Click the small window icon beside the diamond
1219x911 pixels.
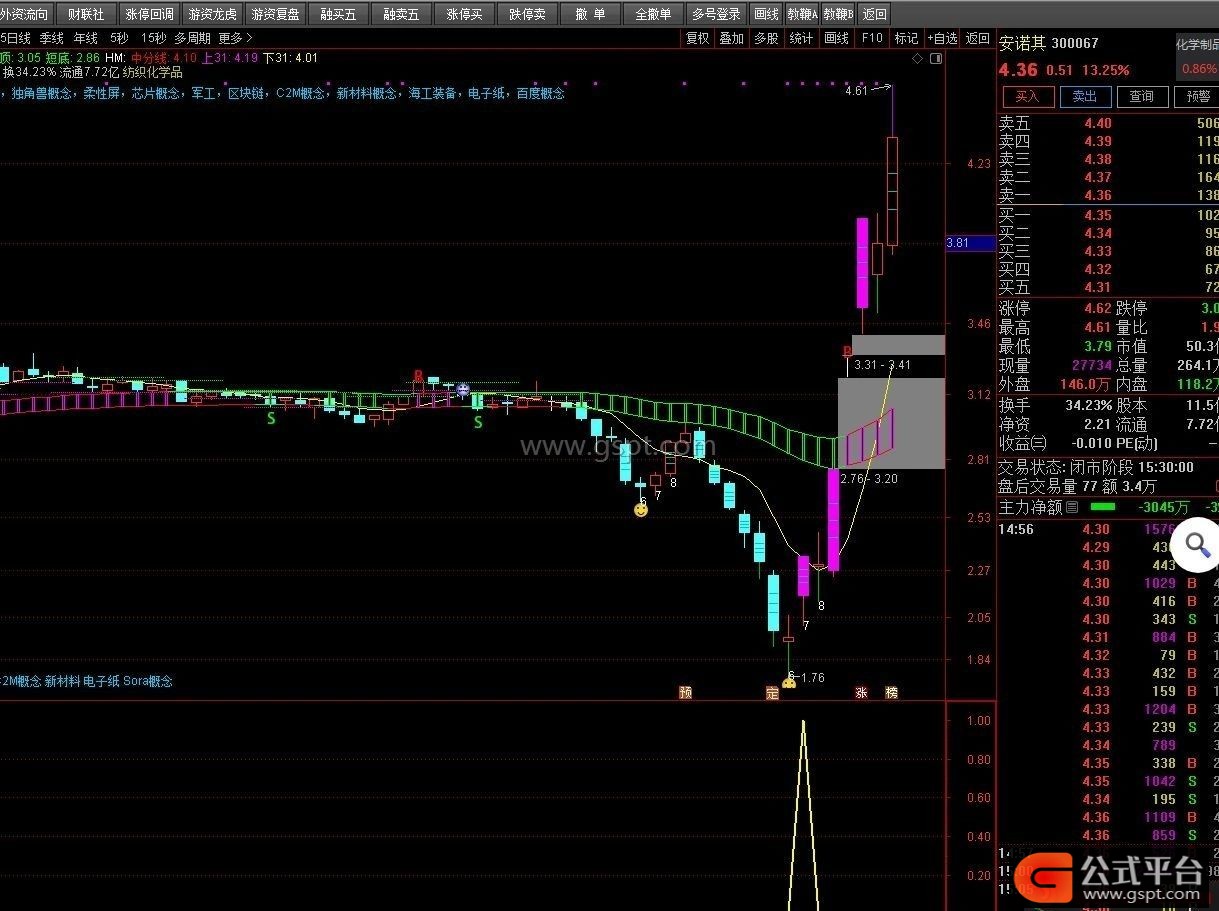pos(936,59)
